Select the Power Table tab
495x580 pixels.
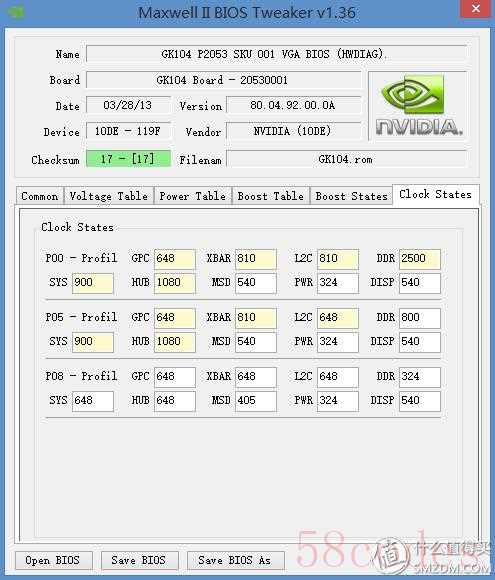[x=193, y=196]
